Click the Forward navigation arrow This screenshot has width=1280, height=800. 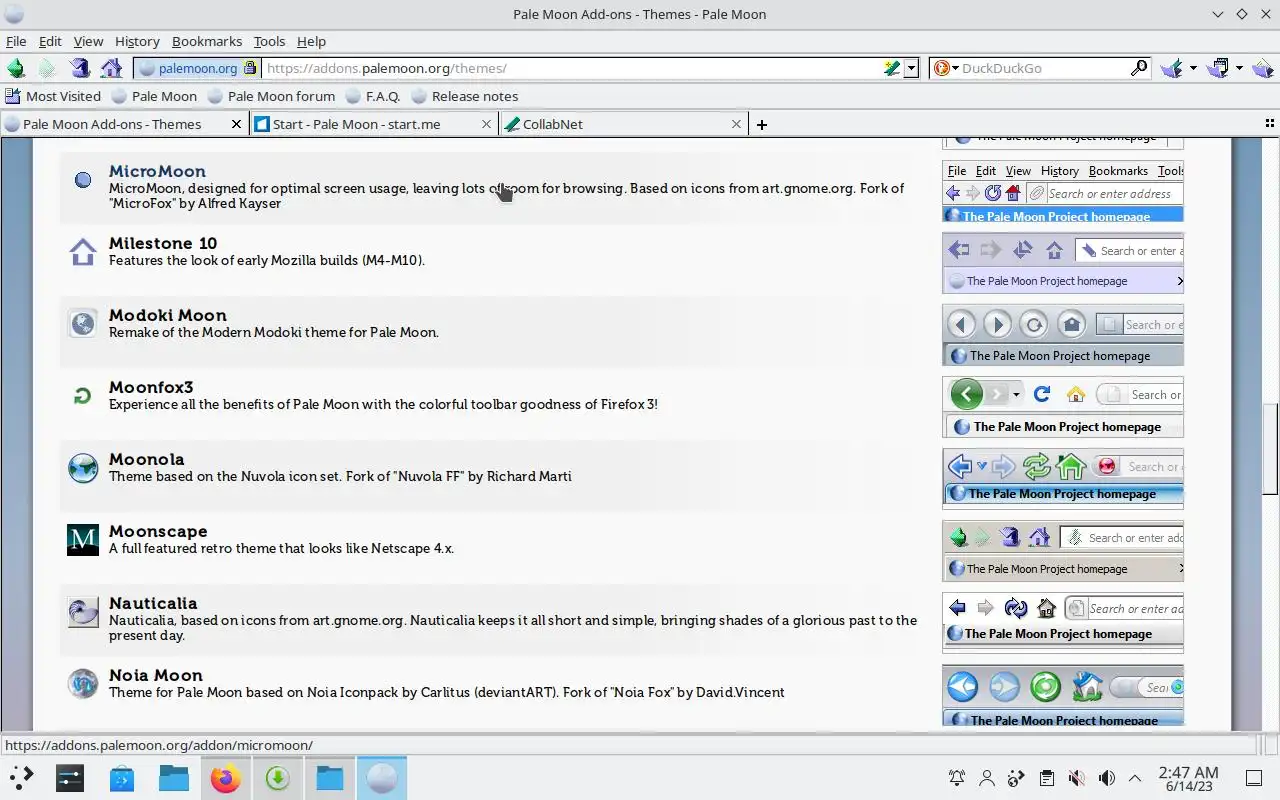pos(47,68)
